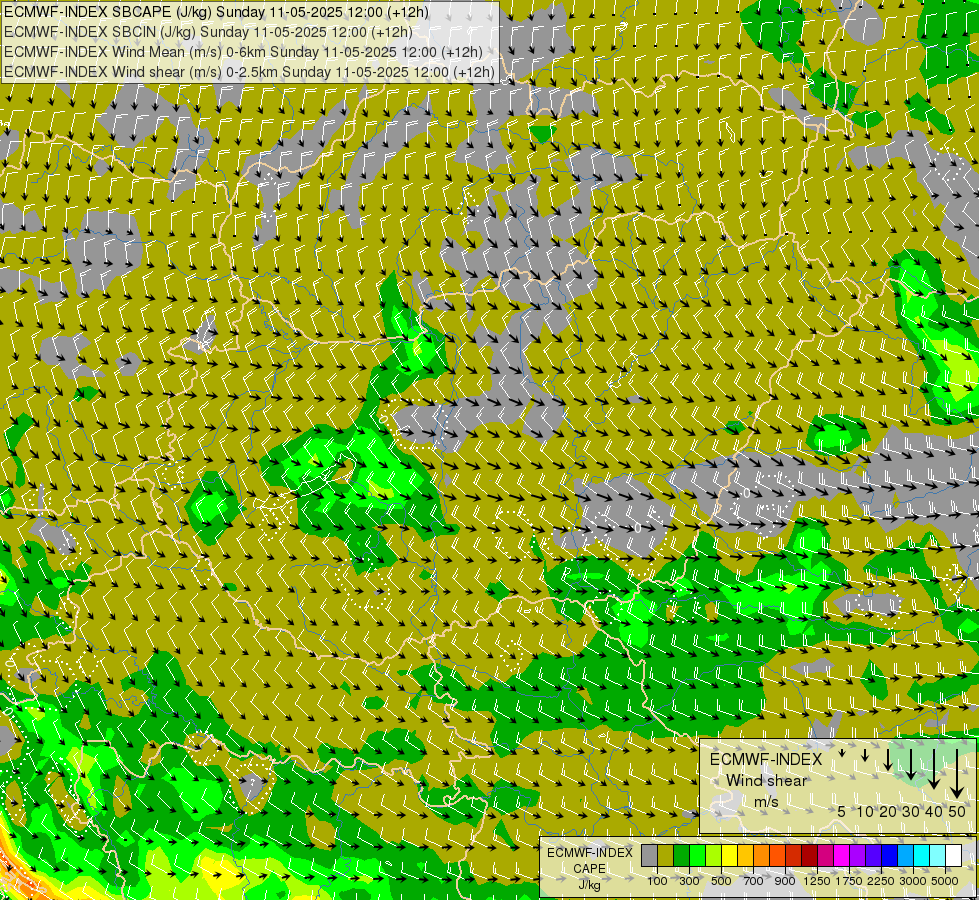Select the sky blue swatch before 3000
Screen dimensions: 979x900
(906, 855)
